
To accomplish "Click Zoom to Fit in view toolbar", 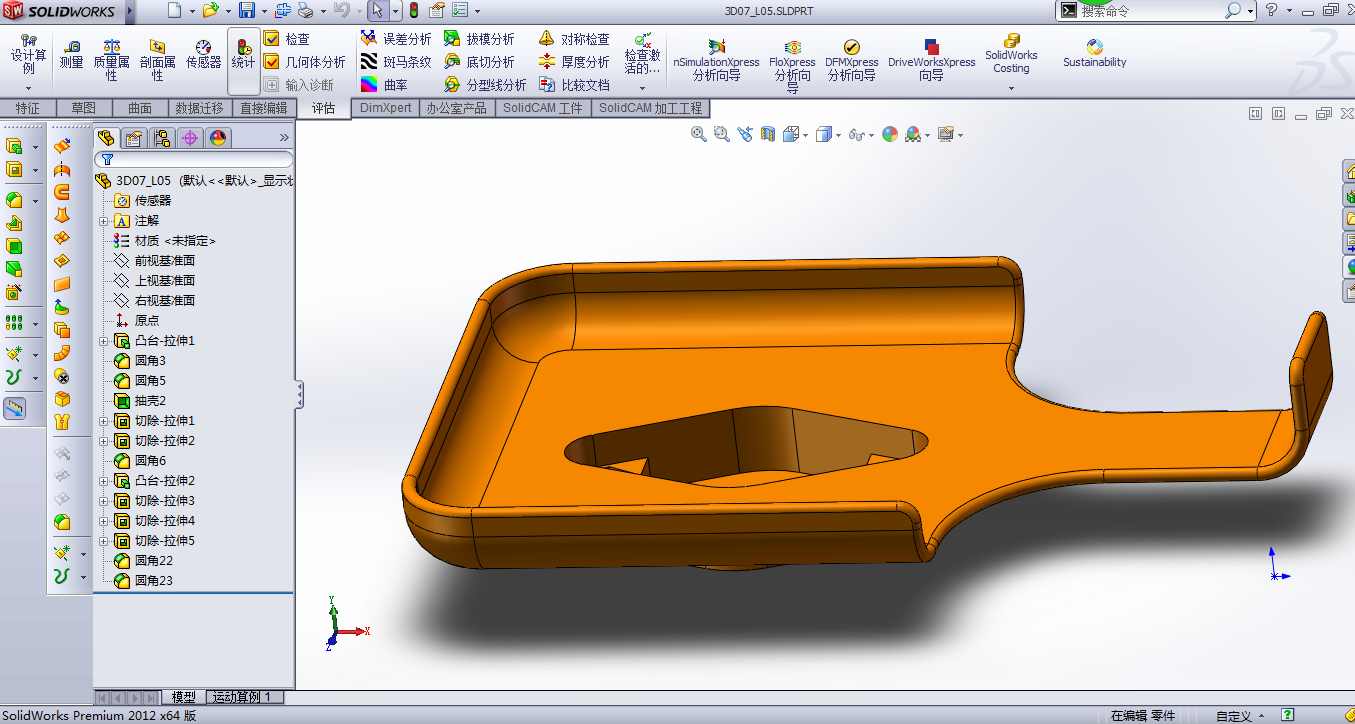I will 699,134.
